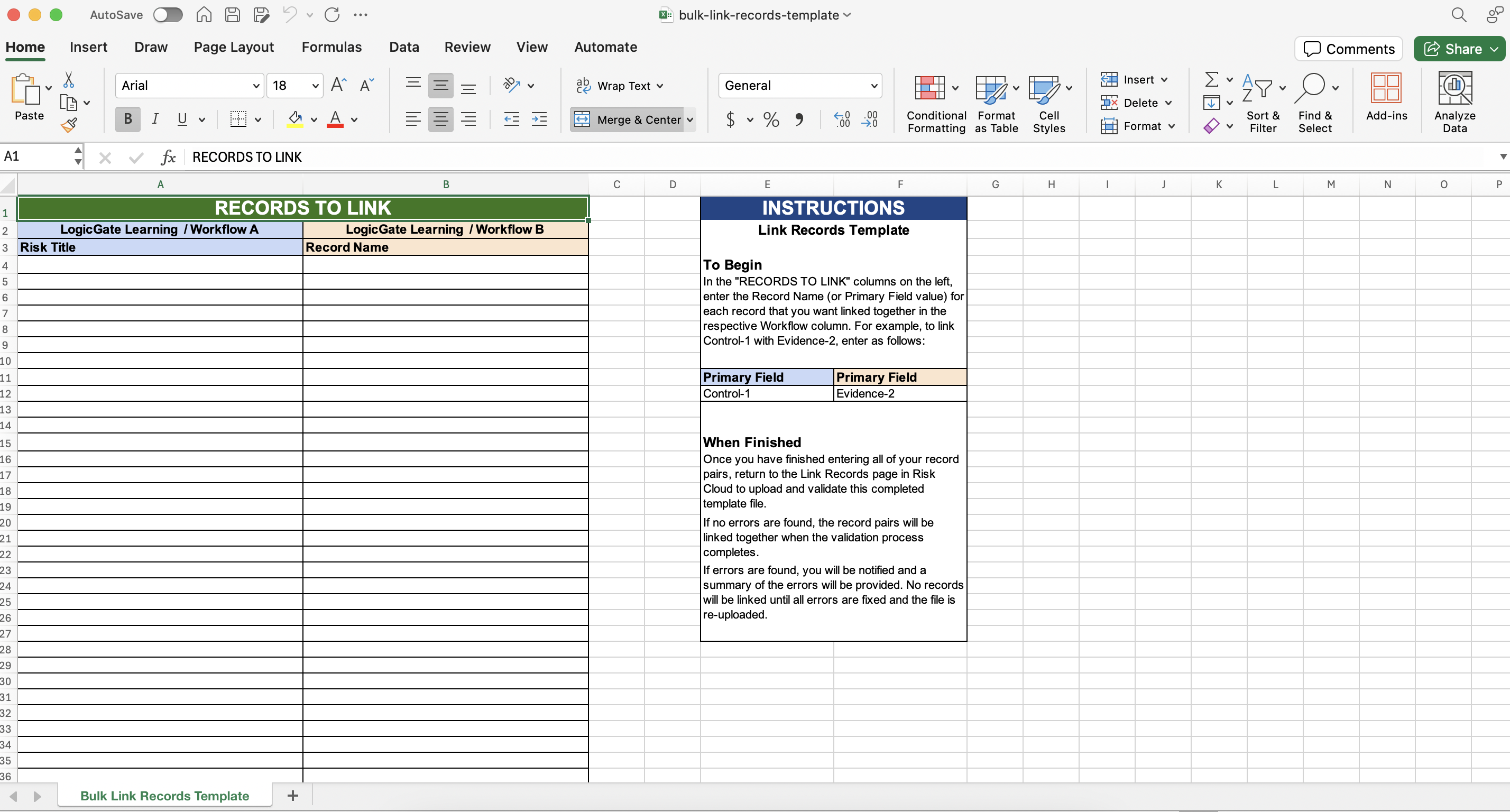Click the Save As icon with pencil
Image resolution: width=1510 pixels, height=812 pixels.
click(x=261, y=15)
